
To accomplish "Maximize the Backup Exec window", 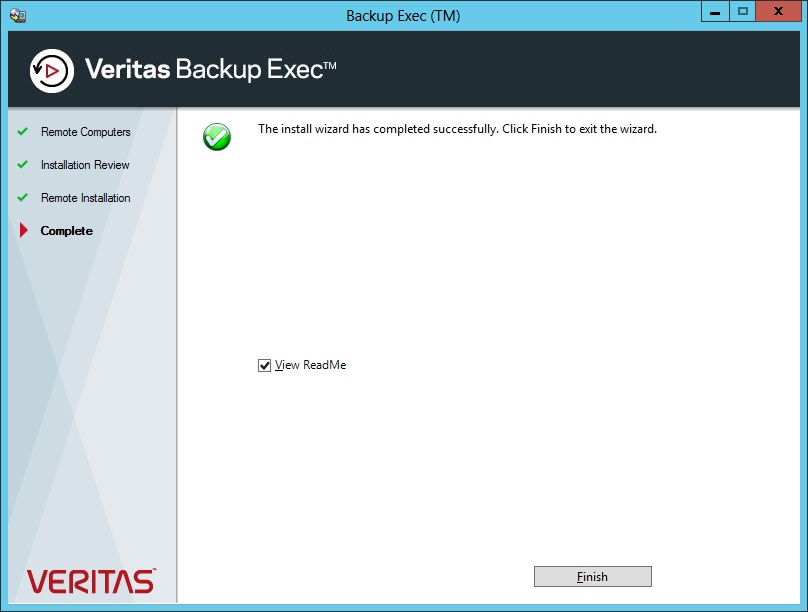I will (x=743, y=11).
